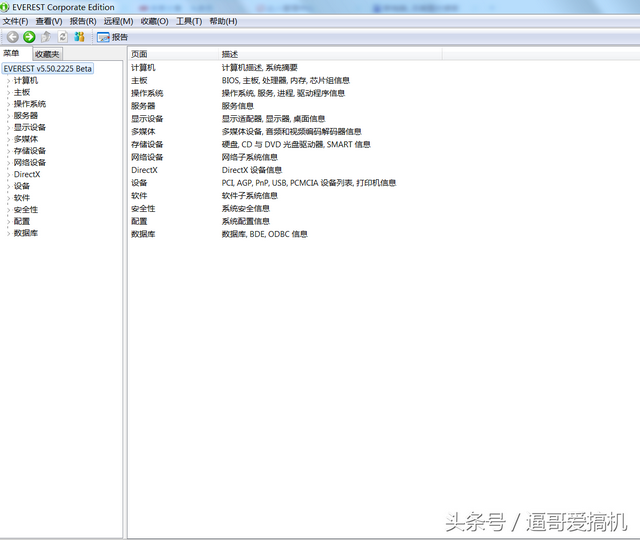Select 设备 in the left tree
The height and width of the screenshot is (540, 640).
point(22,186)
